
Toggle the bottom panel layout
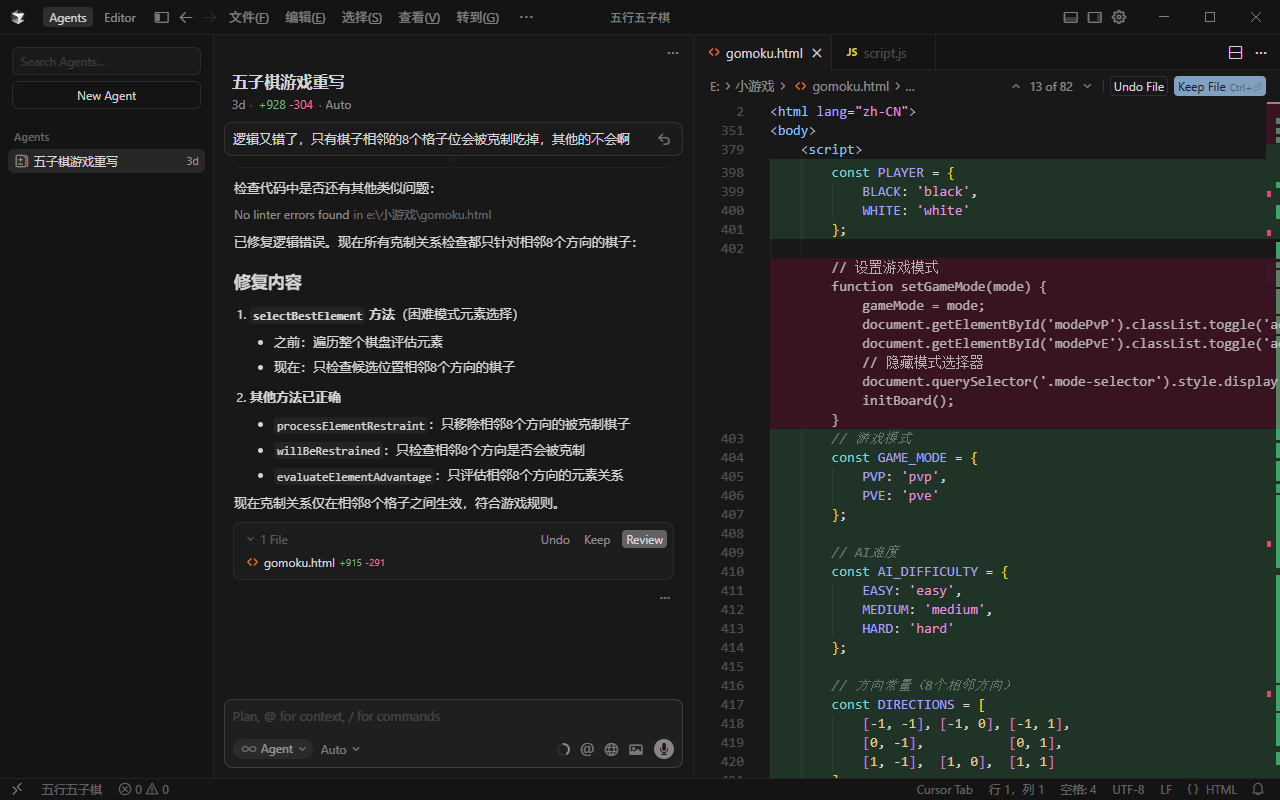pyautogui.click(x=1070, y=17)
